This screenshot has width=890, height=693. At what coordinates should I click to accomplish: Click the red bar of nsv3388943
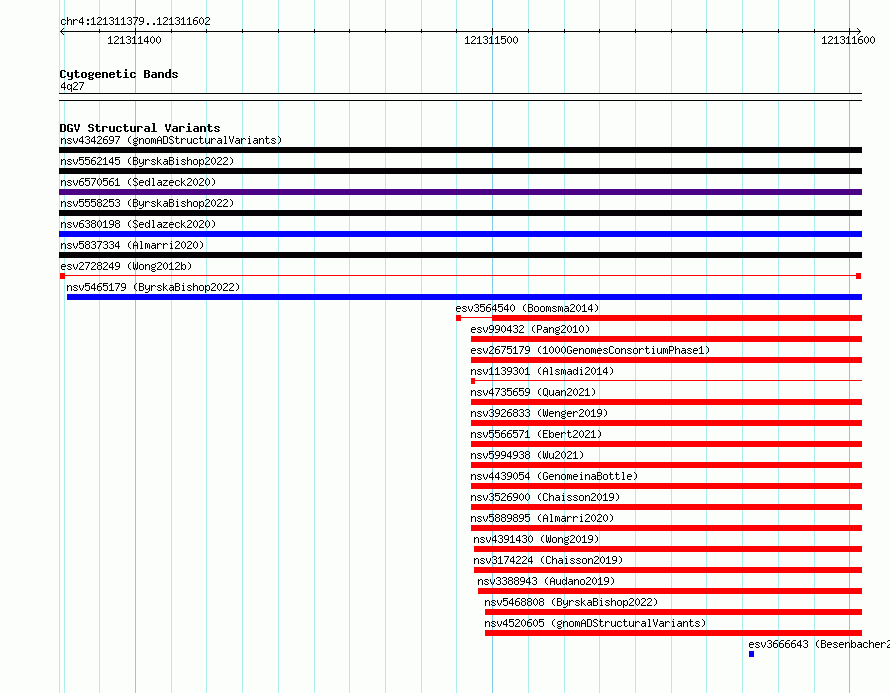click(x=670, y=591)
